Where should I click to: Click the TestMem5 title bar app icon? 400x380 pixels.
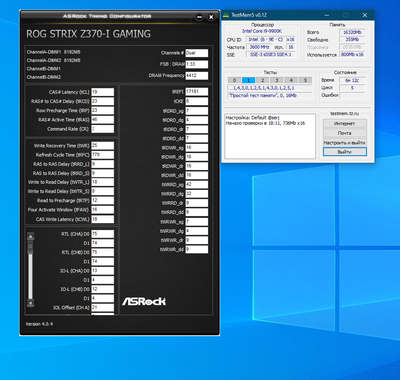point(226,15)
